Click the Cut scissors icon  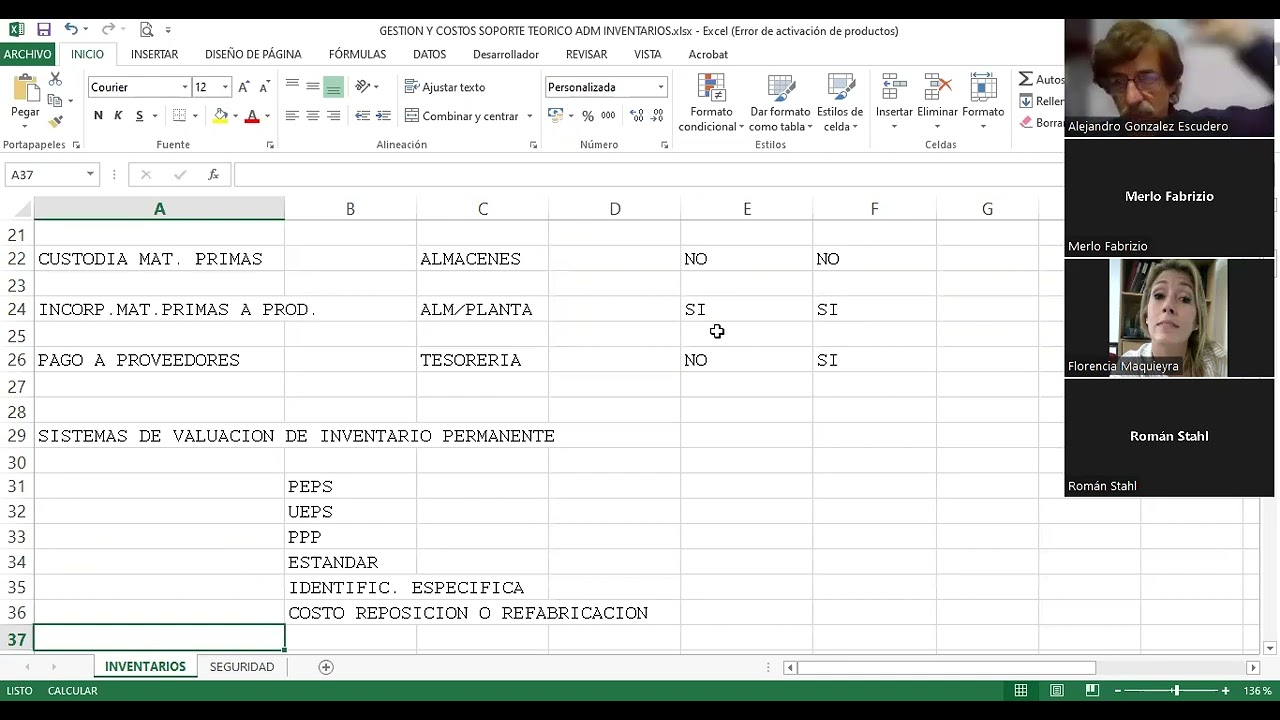[x=55, y=79]
